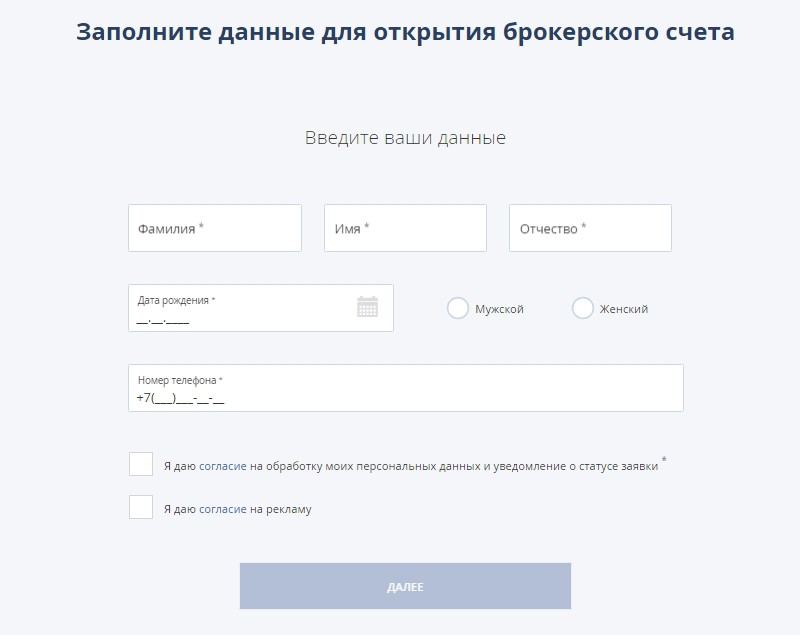The width and height of the screenshot is (800, 635).
Task: Open согласие link for personal data processing
Action: tap(223, 467)
